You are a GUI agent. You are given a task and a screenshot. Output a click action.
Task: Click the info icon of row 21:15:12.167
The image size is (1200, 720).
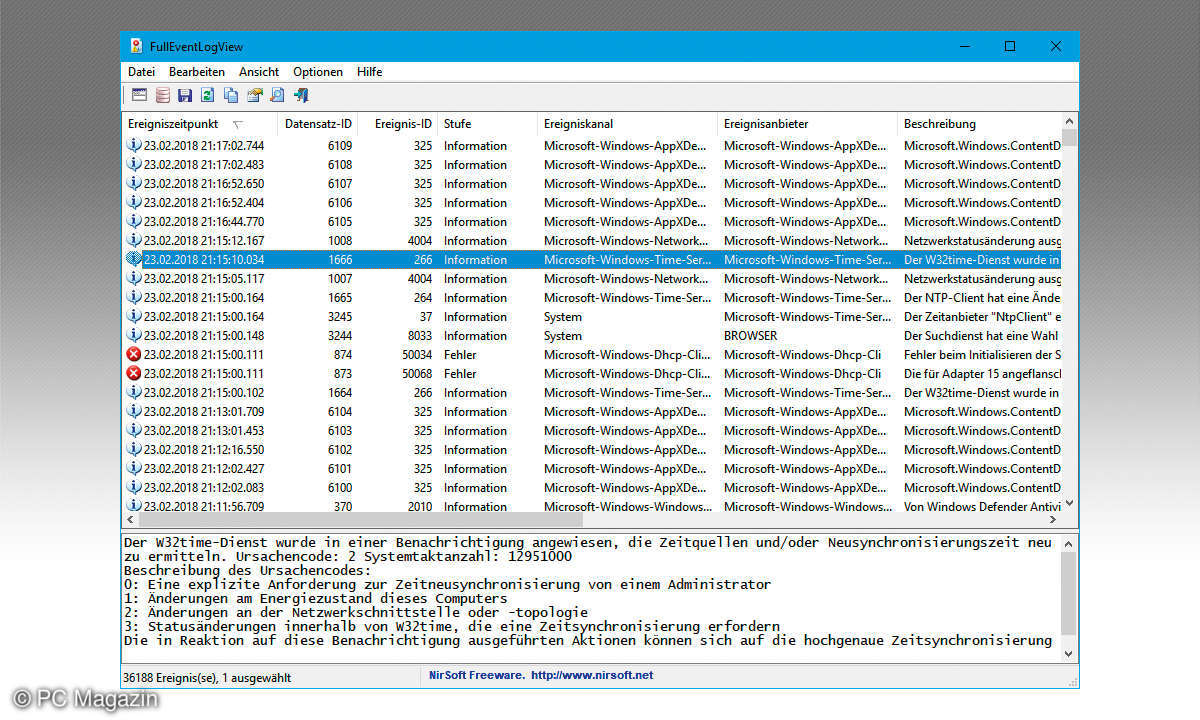[134, 240]
